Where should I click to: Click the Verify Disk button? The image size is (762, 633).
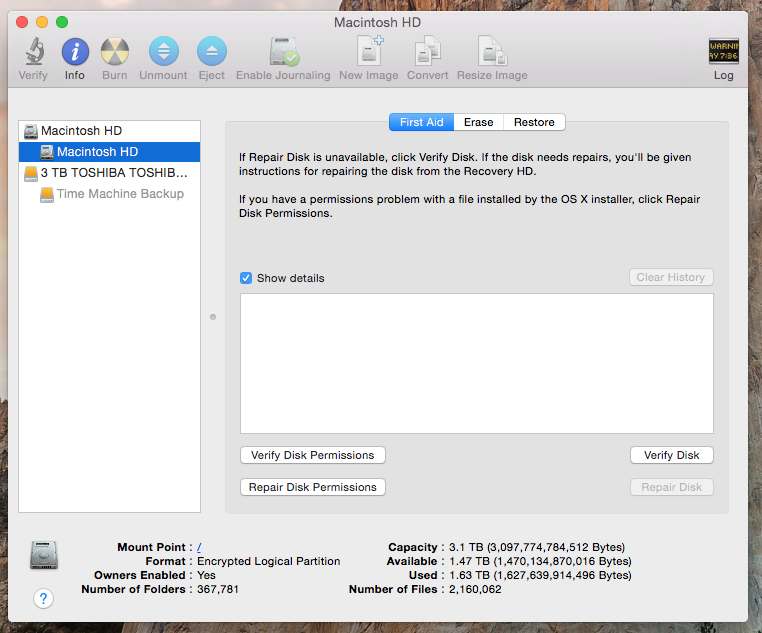pos(672,455)
